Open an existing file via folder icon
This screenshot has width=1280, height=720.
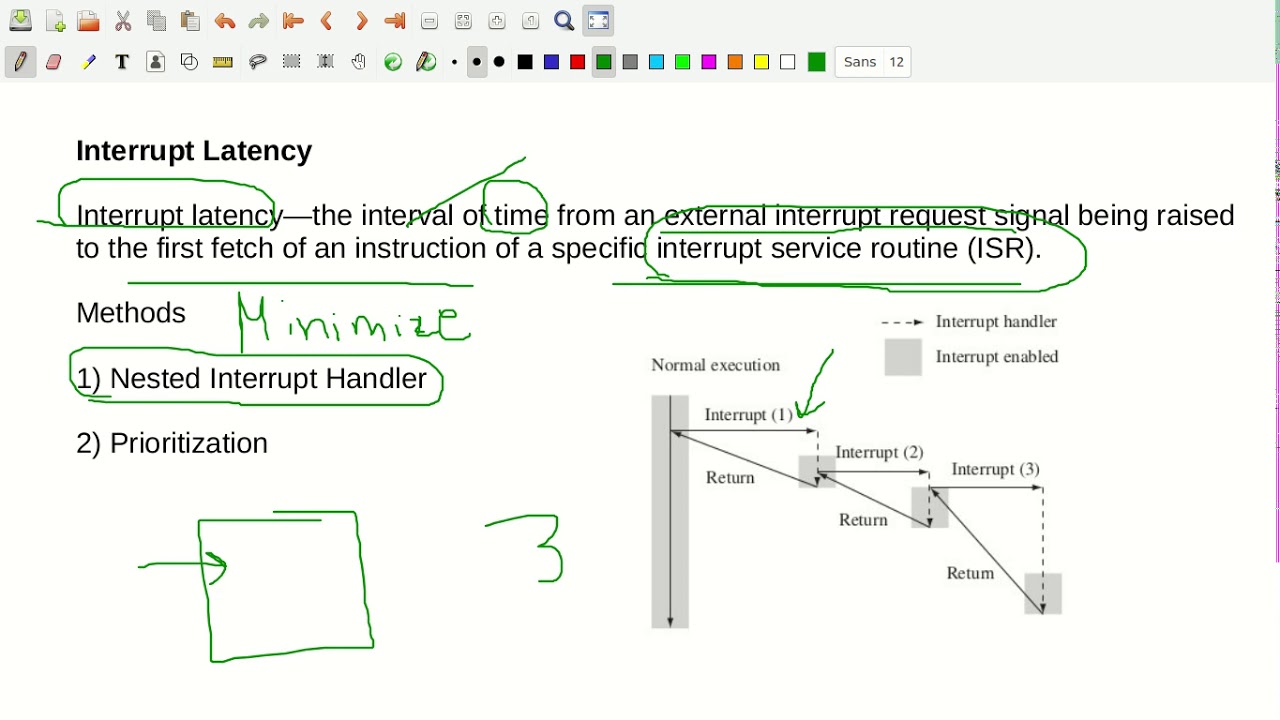[x=88, y=21]
